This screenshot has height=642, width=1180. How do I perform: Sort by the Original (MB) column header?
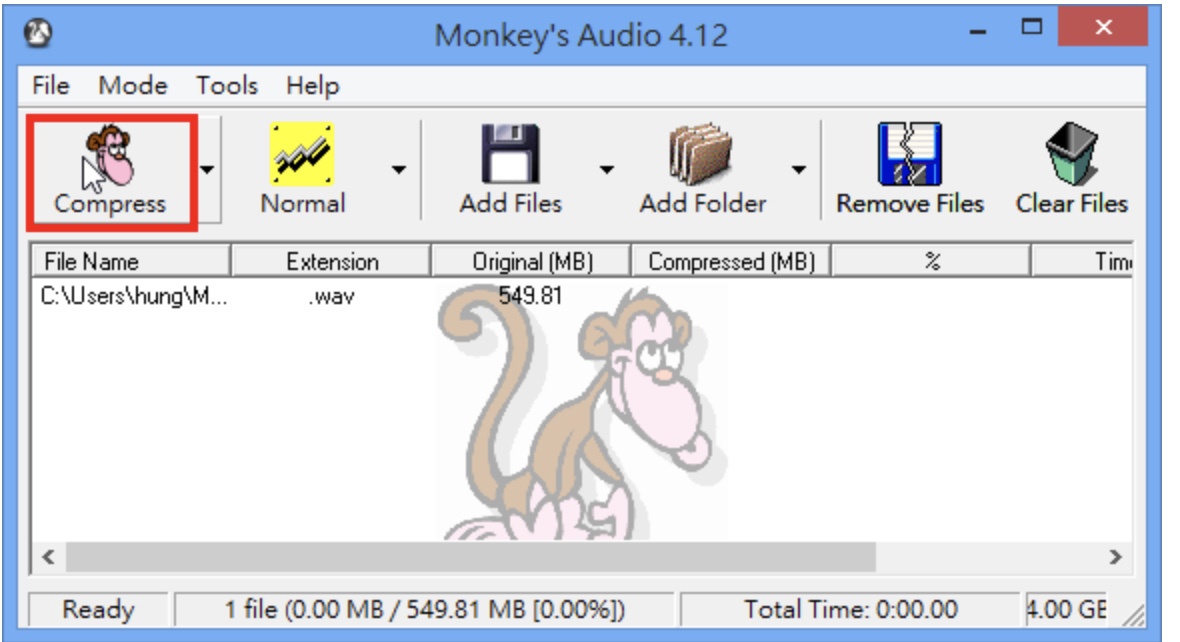click(x=531, y=261)
